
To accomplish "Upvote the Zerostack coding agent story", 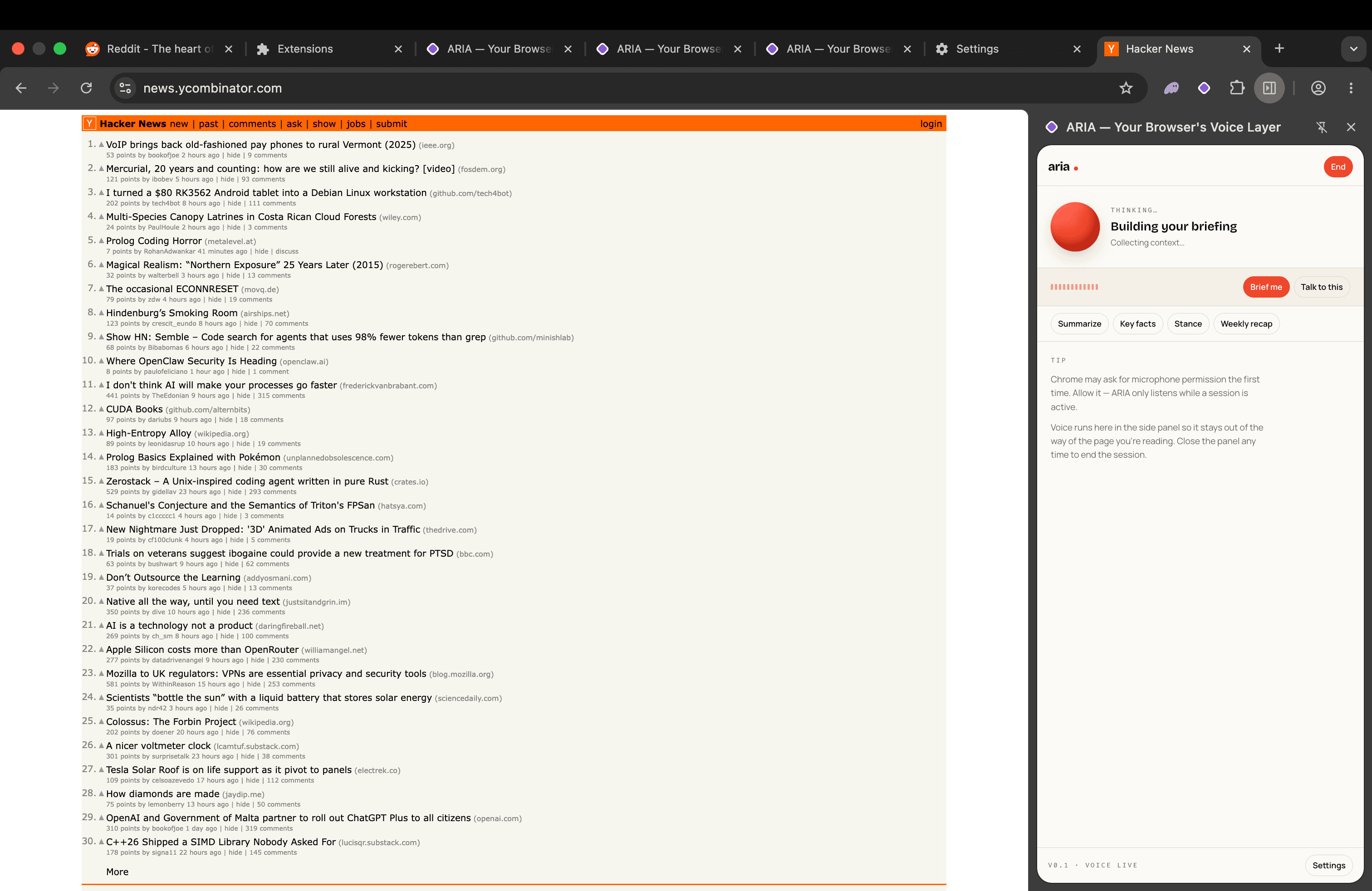I will coord(102,480).
